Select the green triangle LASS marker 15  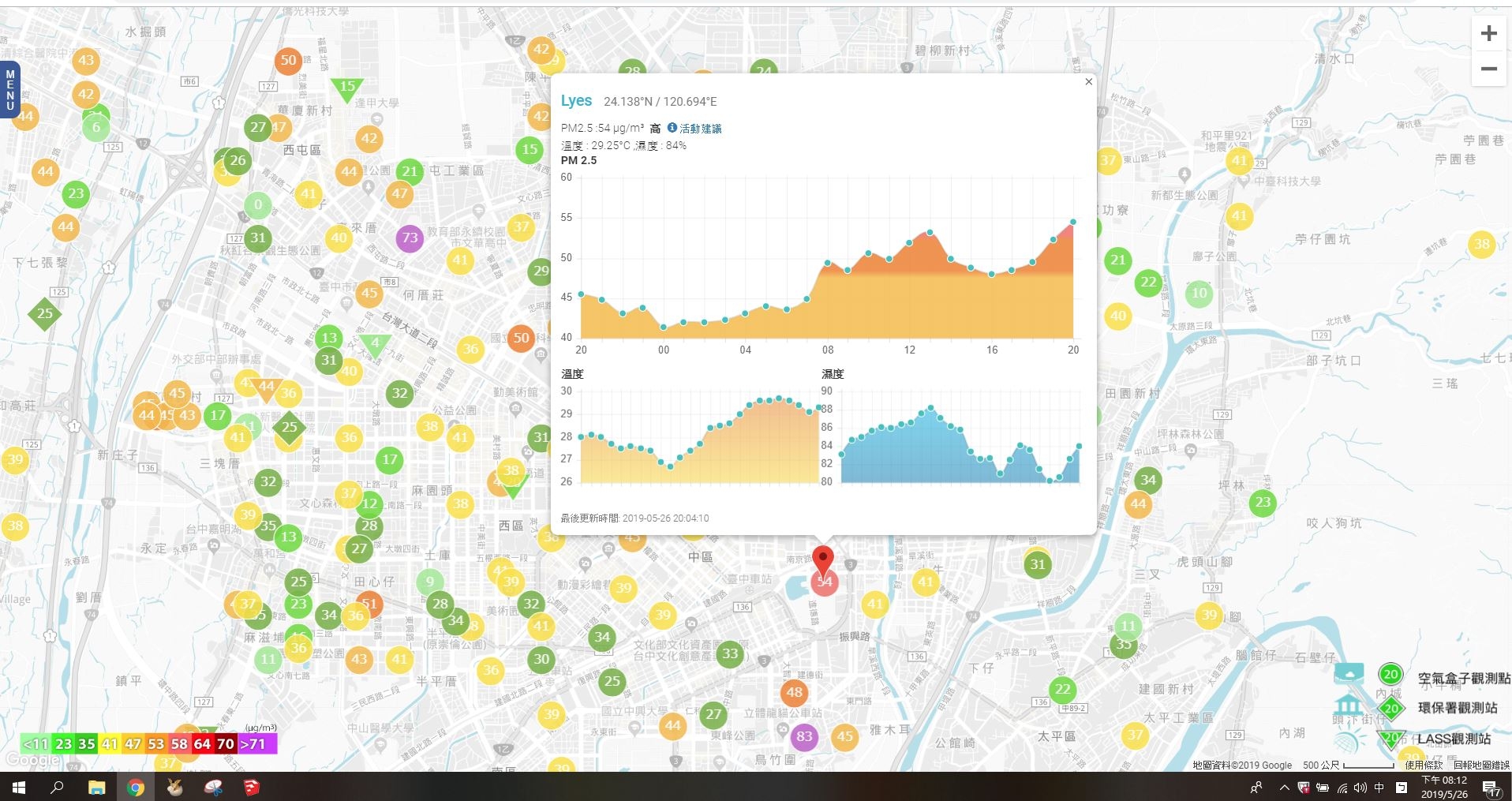click(347, 88)
